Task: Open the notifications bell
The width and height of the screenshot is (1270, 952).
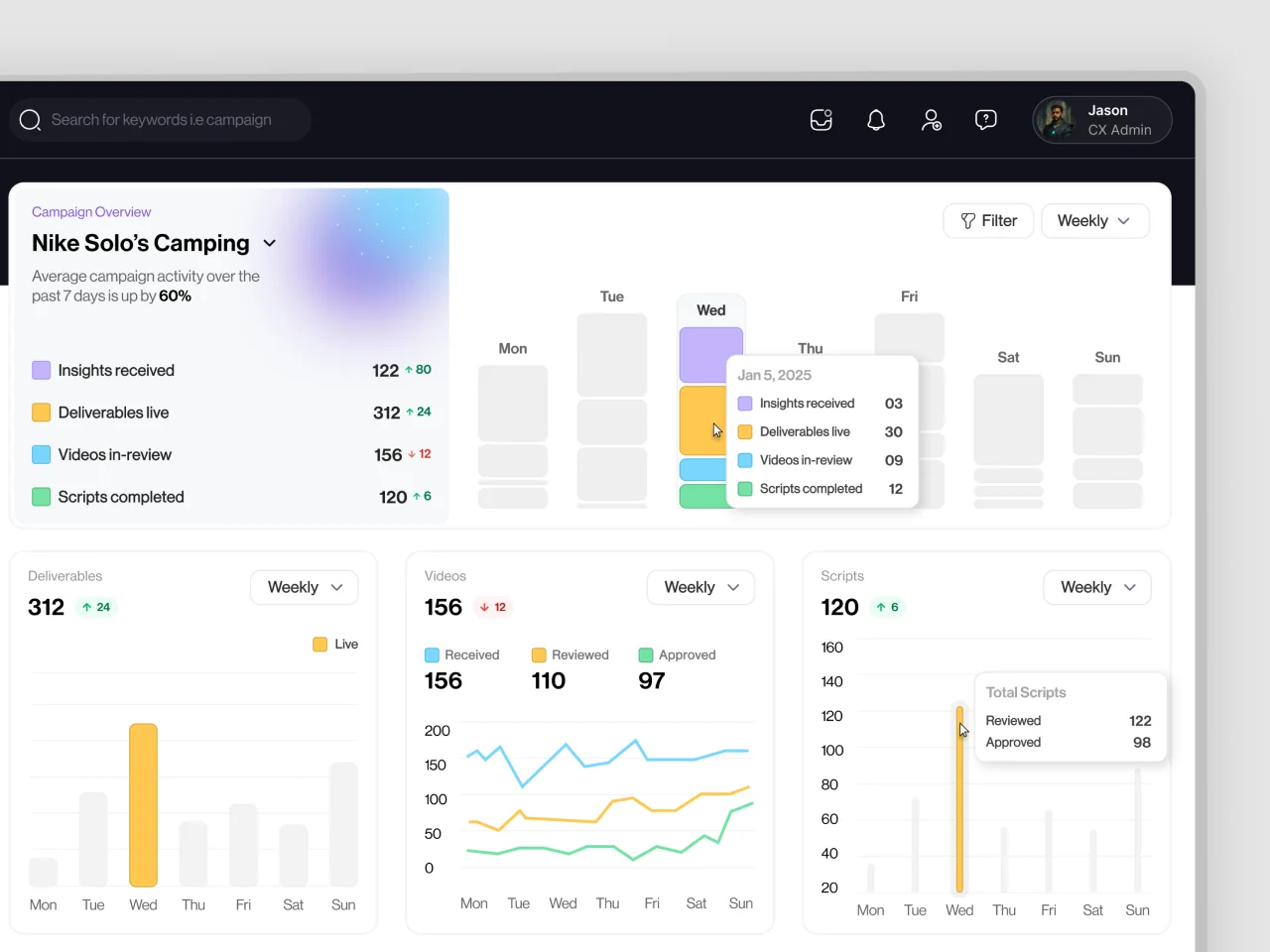Action: click(x=876, y=120)
